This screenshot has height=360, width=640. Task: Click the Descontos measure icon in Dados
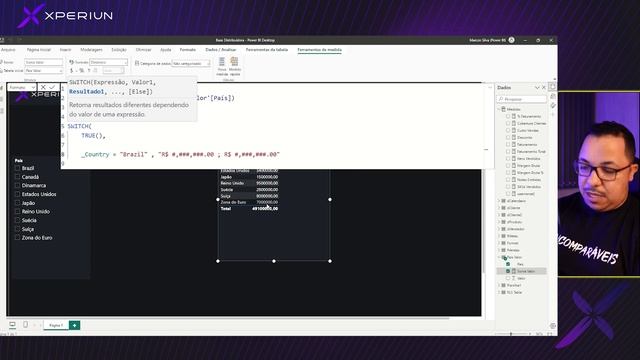pyautogui.click(x=514, y=138)
